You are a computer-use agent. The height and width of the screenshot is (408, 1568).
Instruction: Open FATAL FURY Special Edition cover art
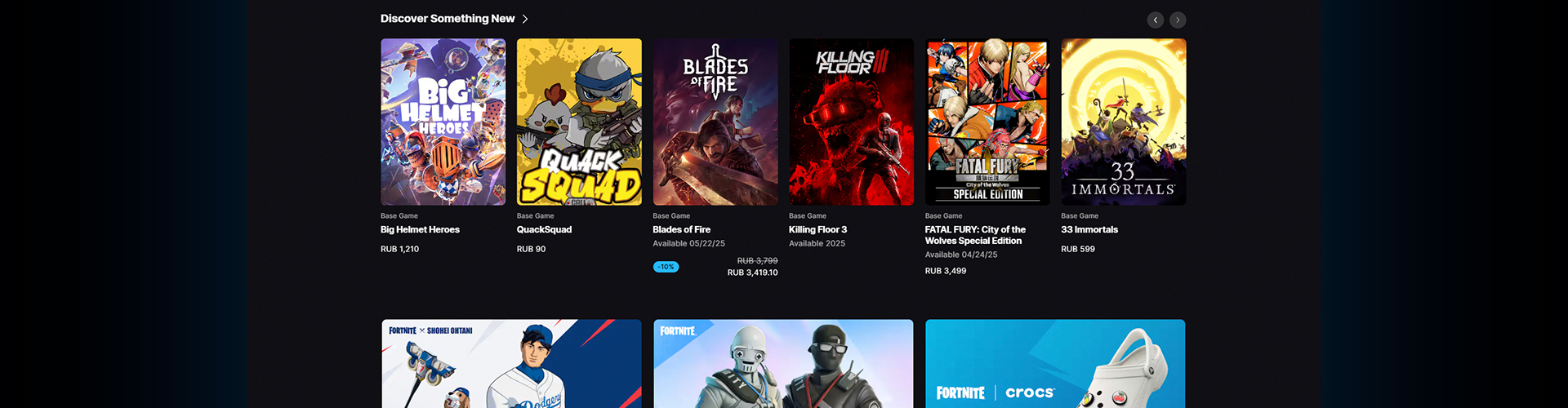pos(987,122)
